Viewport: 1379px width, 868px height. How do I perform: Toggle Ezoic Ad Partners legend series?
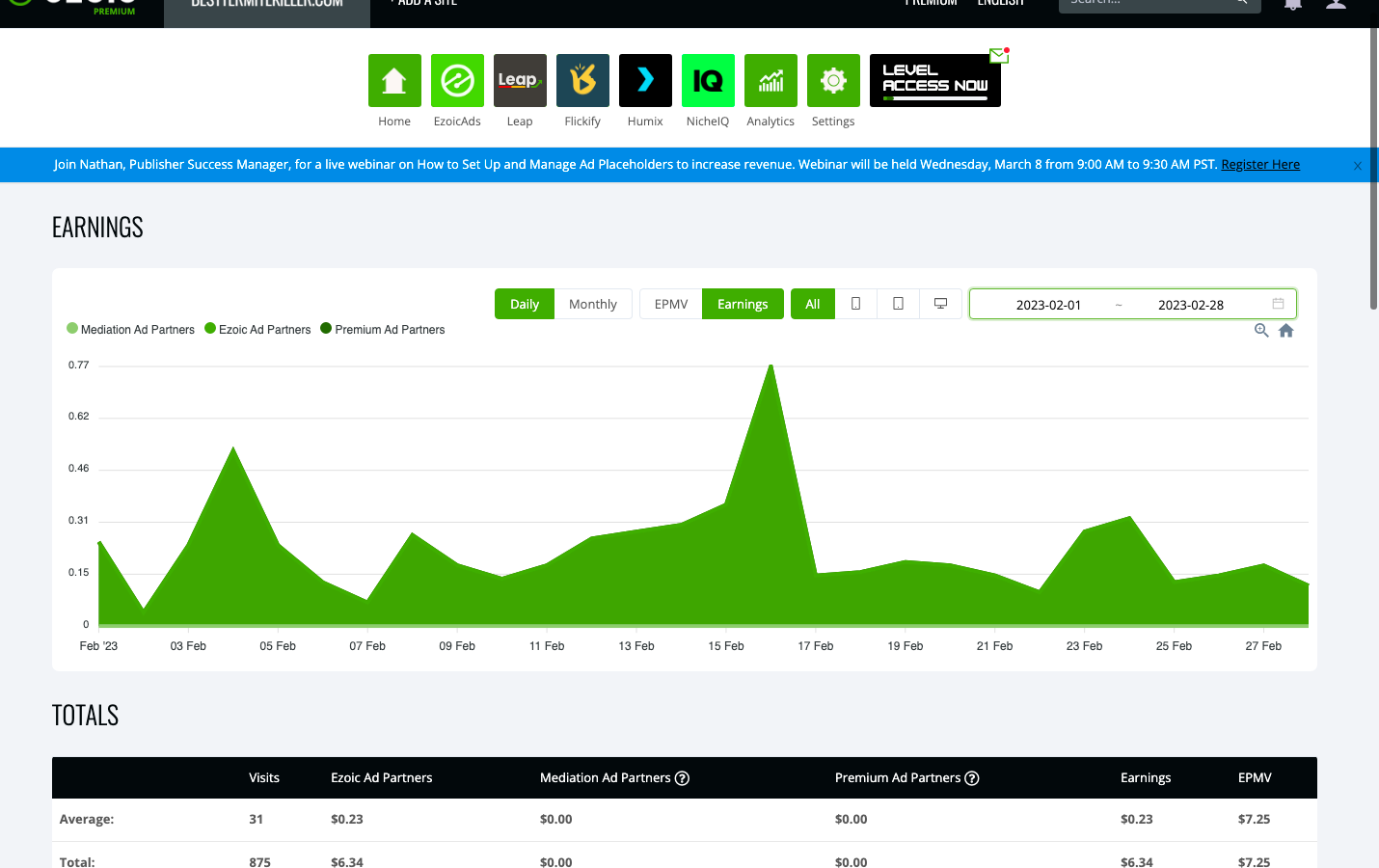tap(257, 329)
